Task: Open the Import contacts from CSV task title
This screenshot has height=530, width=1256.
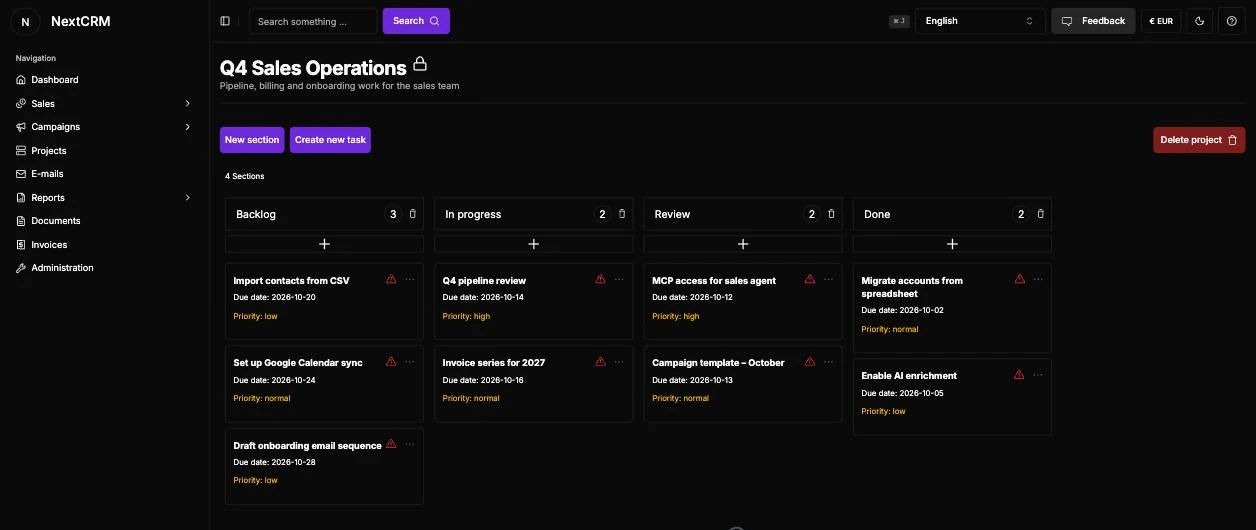Action: (291, 281)
